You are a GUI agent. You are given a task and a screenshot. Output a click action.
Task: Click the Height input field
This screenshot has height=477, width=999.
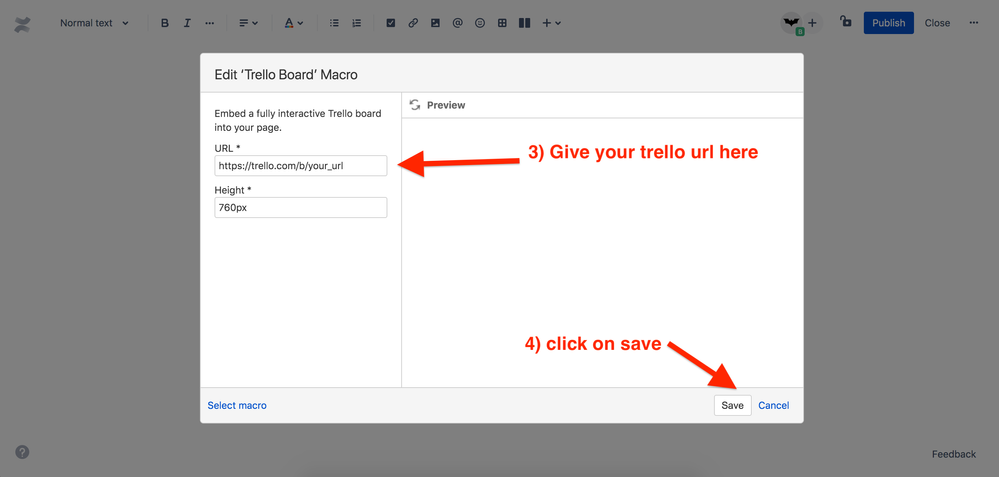[x=301, y=208]
